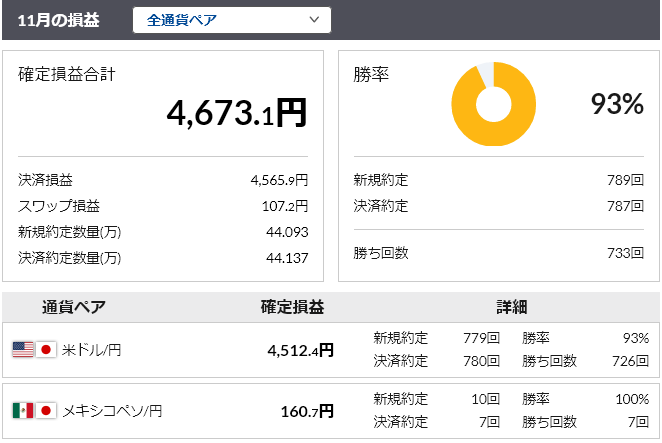Click the 通貨ペア column header
Screen dimensions: 662x443
74,307
